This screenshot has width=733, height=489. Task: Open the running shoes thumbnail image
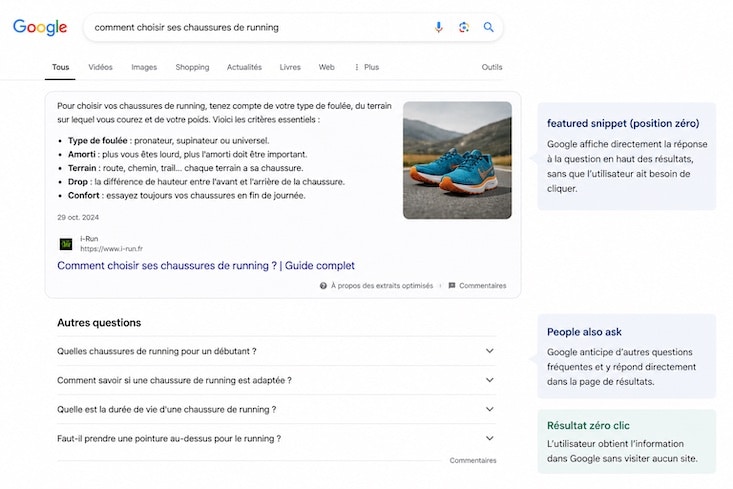coord(457,160)
